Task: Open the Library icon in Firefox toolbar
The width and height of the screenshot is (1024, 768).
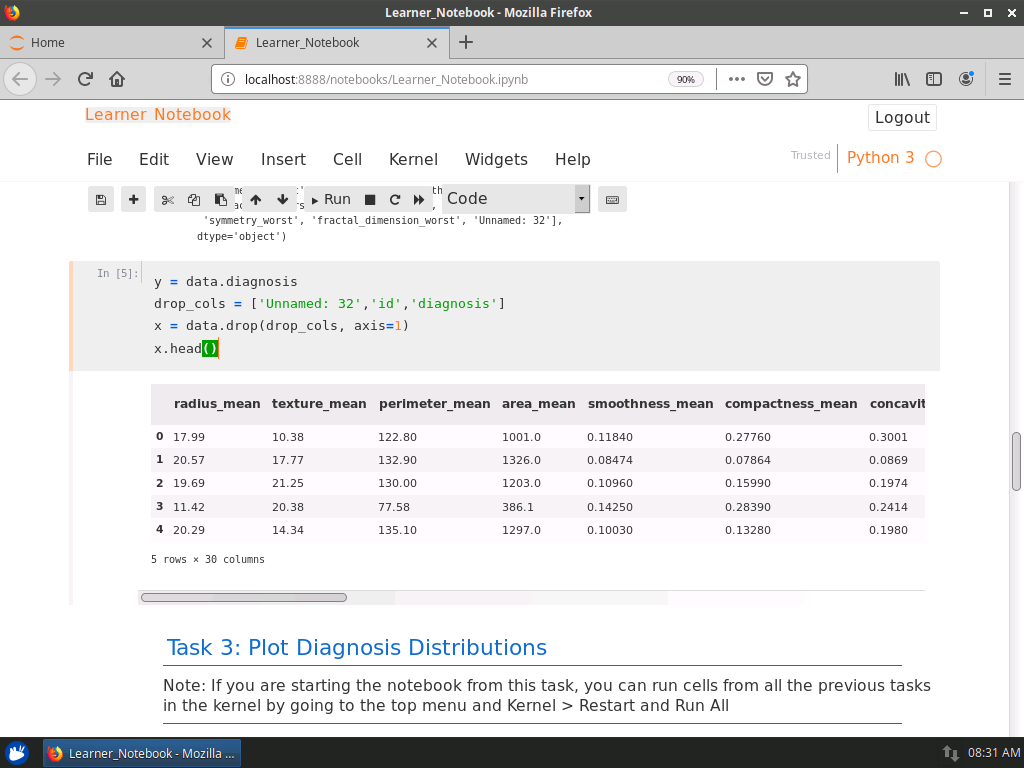Action: coord(902,79)
